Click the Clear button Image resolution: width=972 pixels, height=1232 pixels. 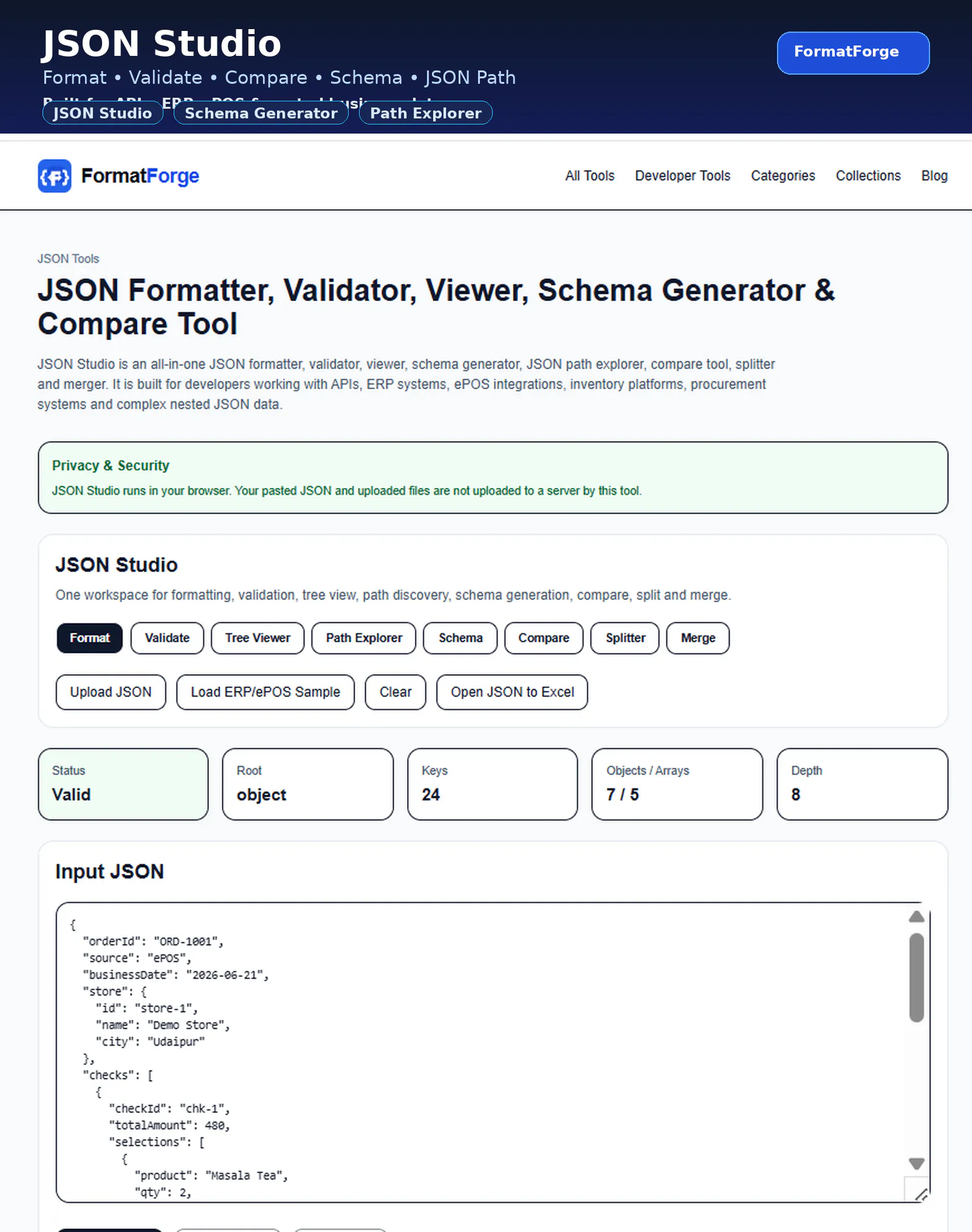tap(395, 692)
